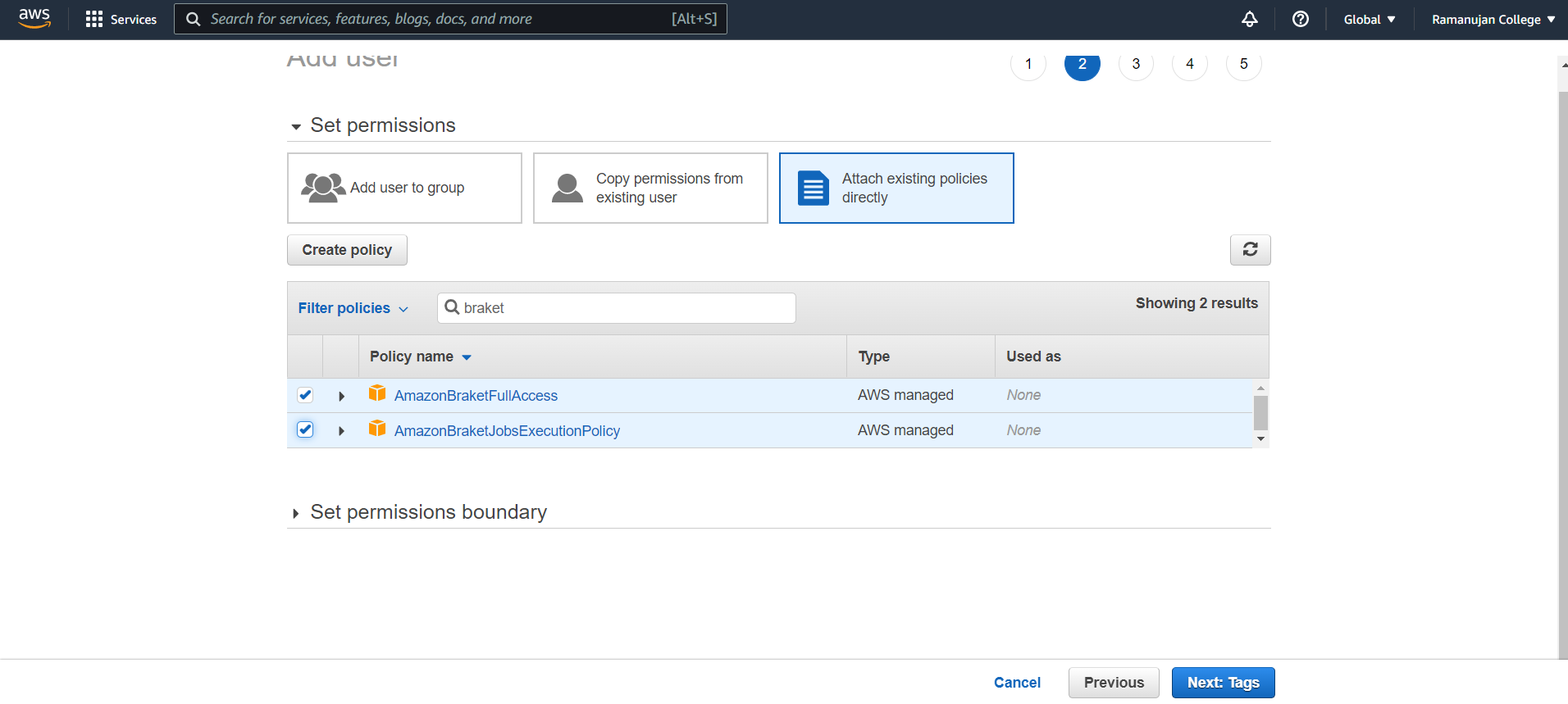The width and height of the screenshot is (1568, 704).
Task: Click the magnifier icon in the policy filter box
Action: (x=452, y=307)
